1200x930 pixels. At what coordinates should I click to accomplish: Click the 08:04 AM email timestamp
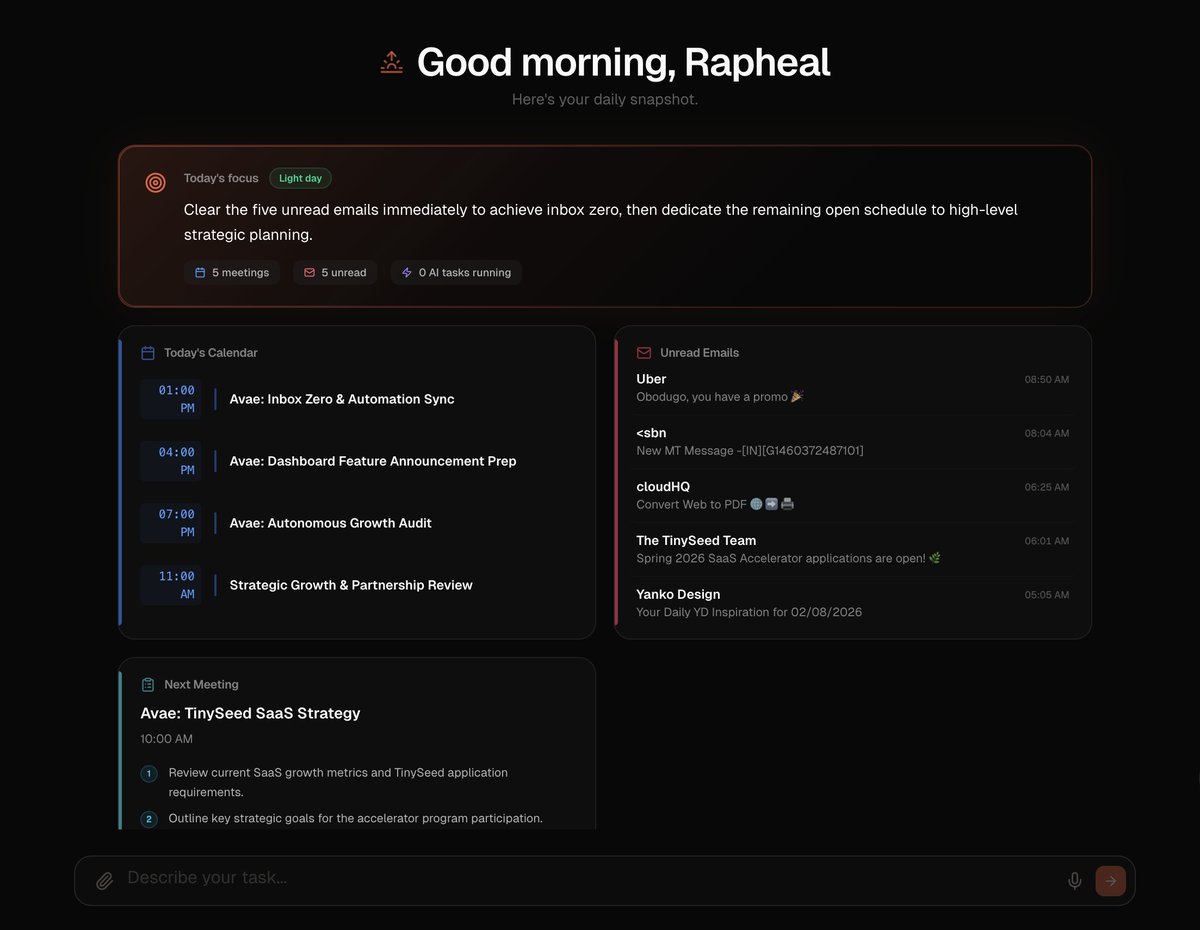pyautogui.click(x=1047, y=434)
